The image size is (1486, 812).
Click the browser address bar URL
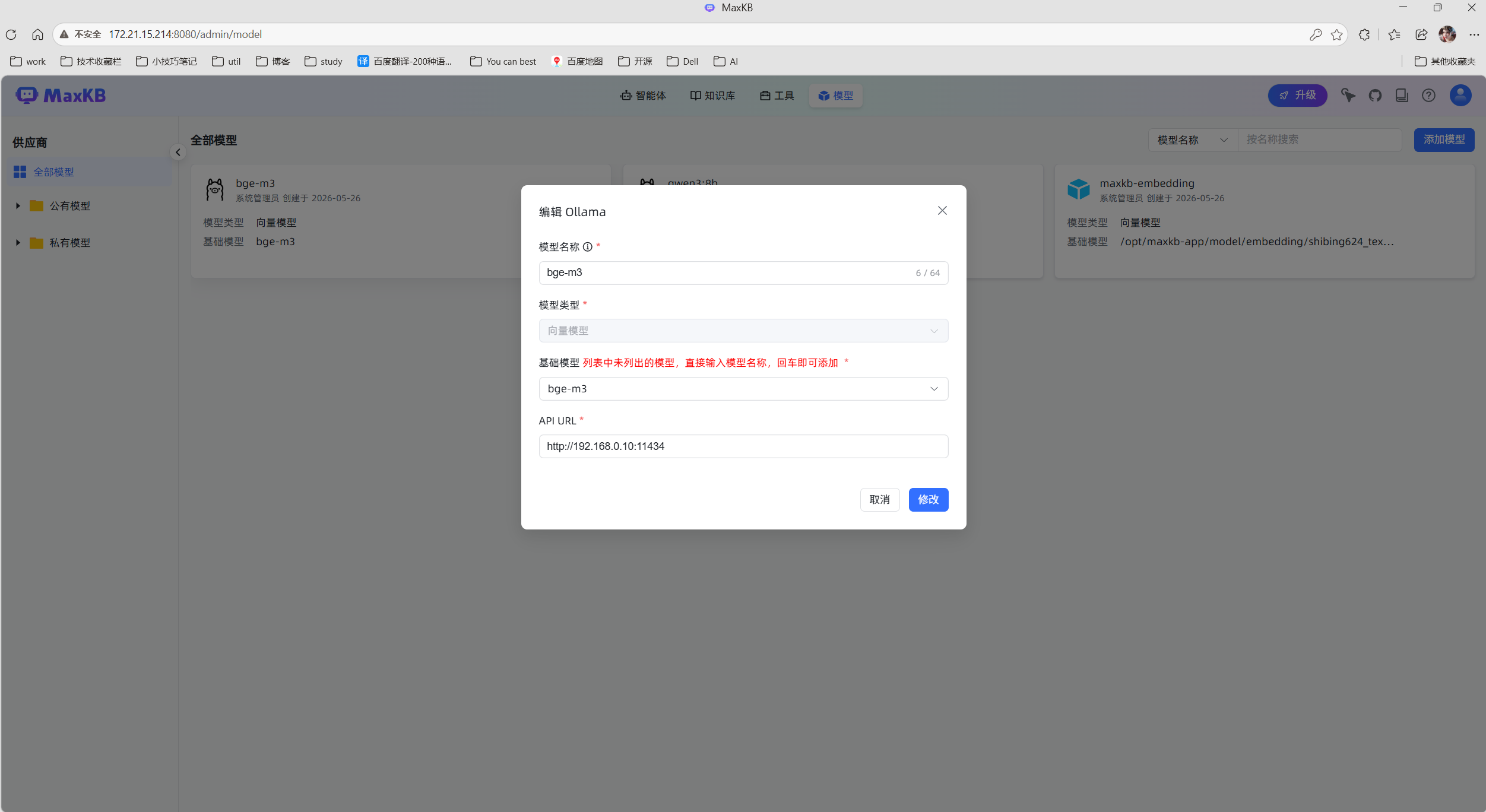click(x=185, y=34)
